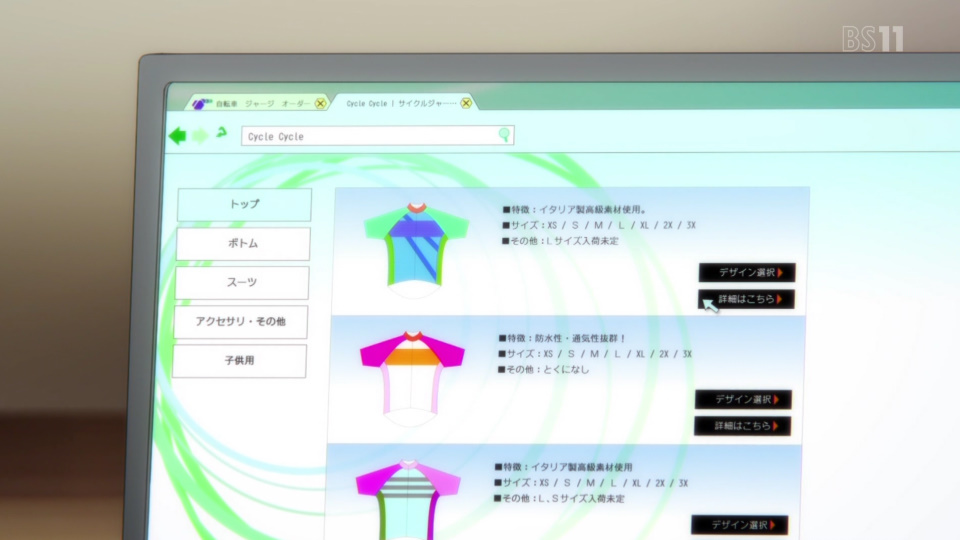Image resolution: width=960 pixels, height=540 pixels.
Task: Click the text その他：L、Sサイズ入荷未定
Action: point(560,499)
